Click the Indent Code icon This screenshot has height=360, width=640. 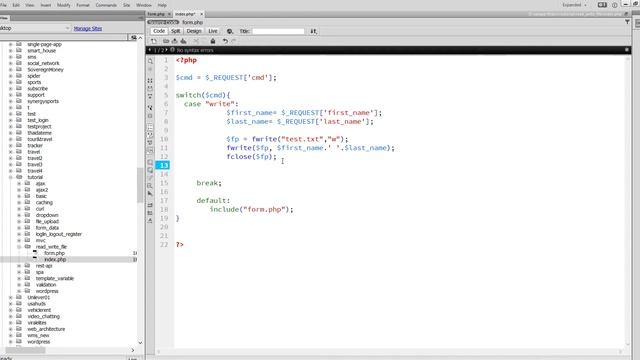[150, 205]
